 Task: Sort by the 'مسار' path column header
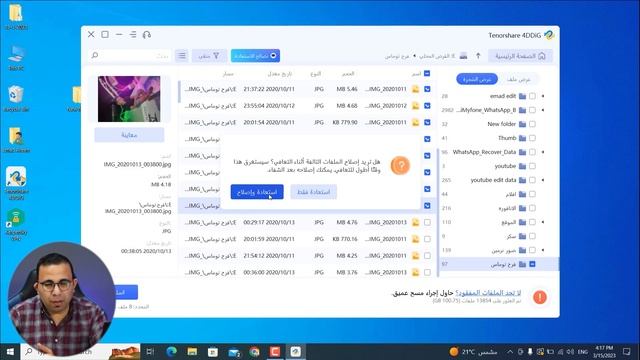pos(228,74)
